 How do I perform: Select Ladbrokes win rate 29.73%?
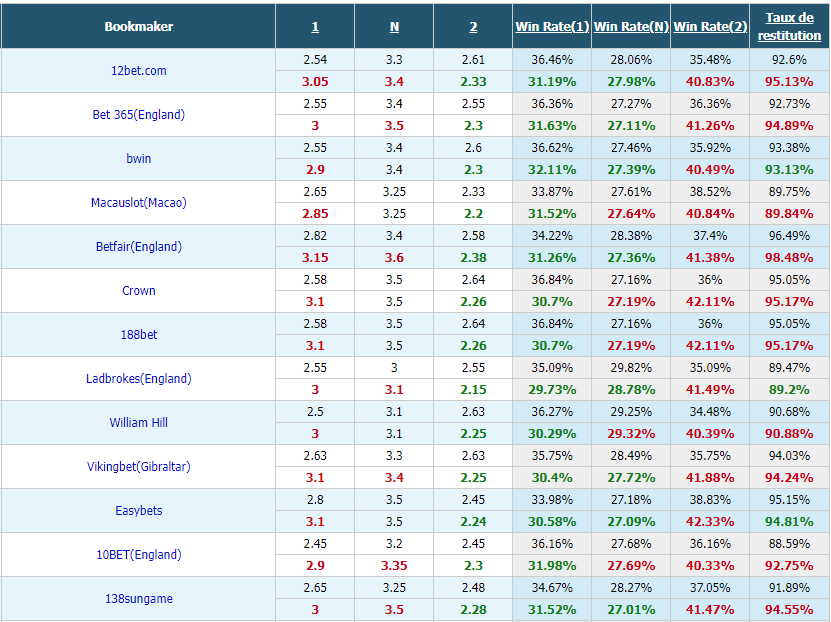tap(552, 389)
